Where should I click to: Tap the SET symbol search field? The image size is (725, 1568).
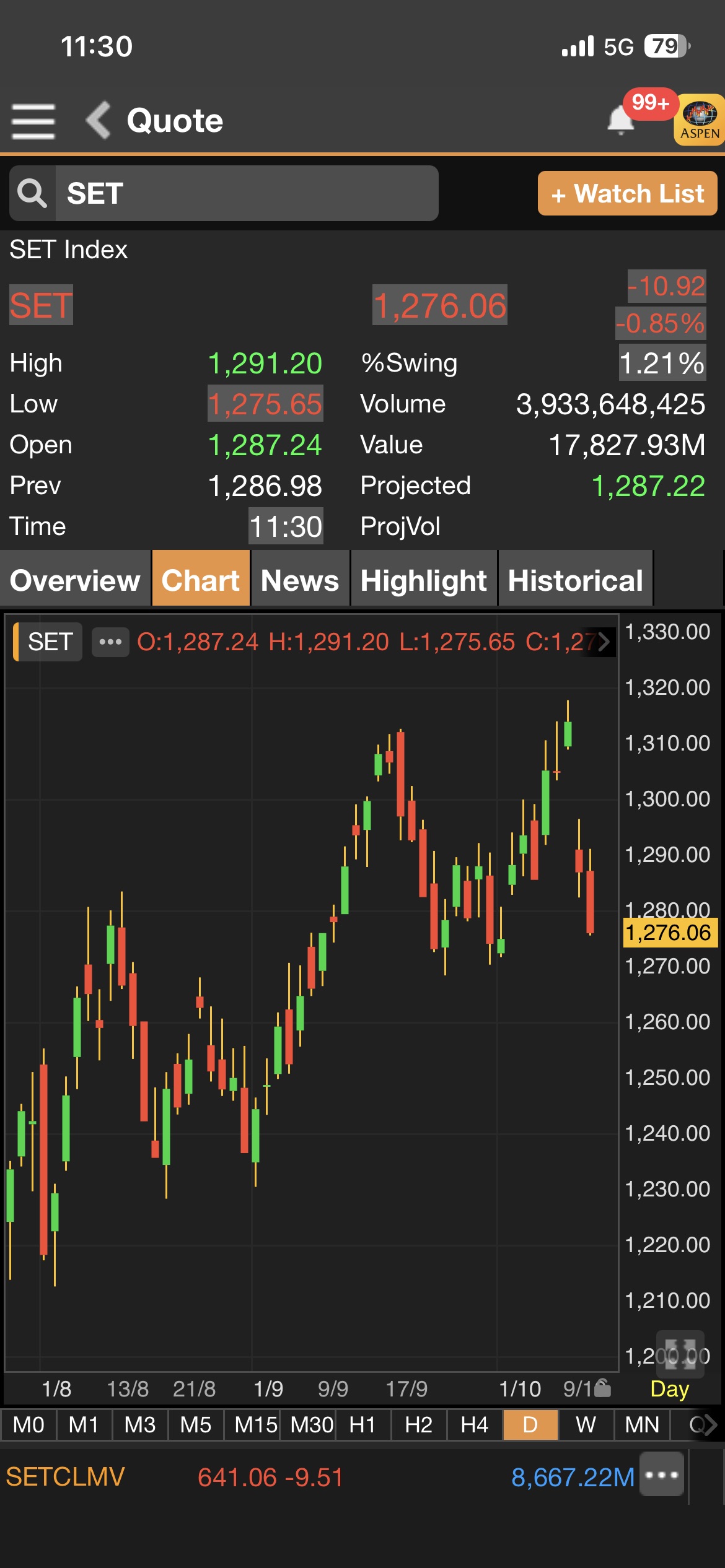[246, 193]
